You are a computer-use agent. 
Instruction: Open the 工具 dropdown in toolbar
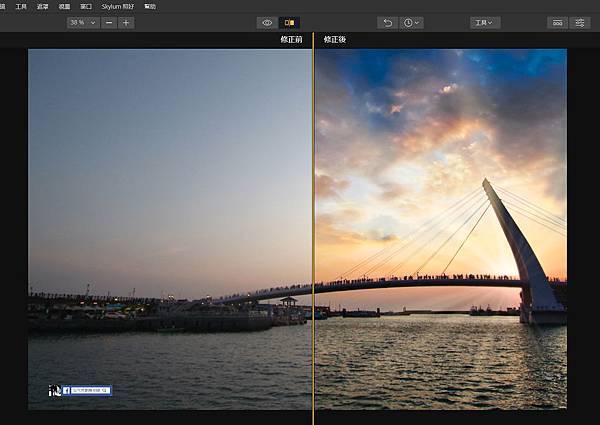[x=485, y=22]
